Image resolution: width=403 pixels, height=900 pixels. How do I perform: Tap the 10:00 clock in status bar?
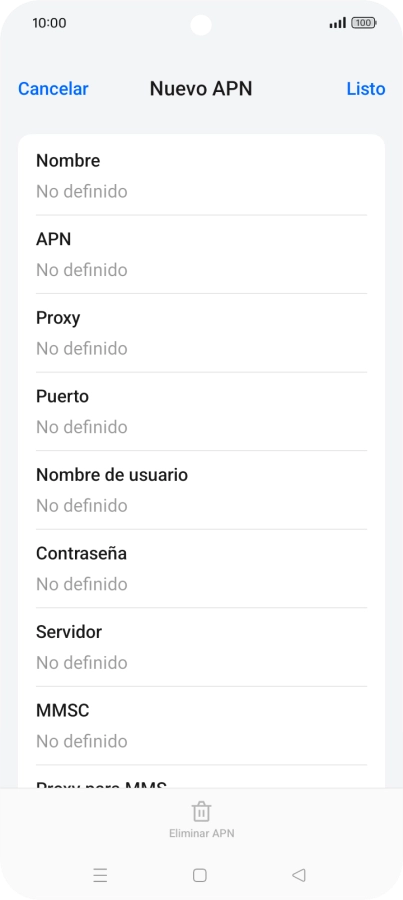pos(49,23)
